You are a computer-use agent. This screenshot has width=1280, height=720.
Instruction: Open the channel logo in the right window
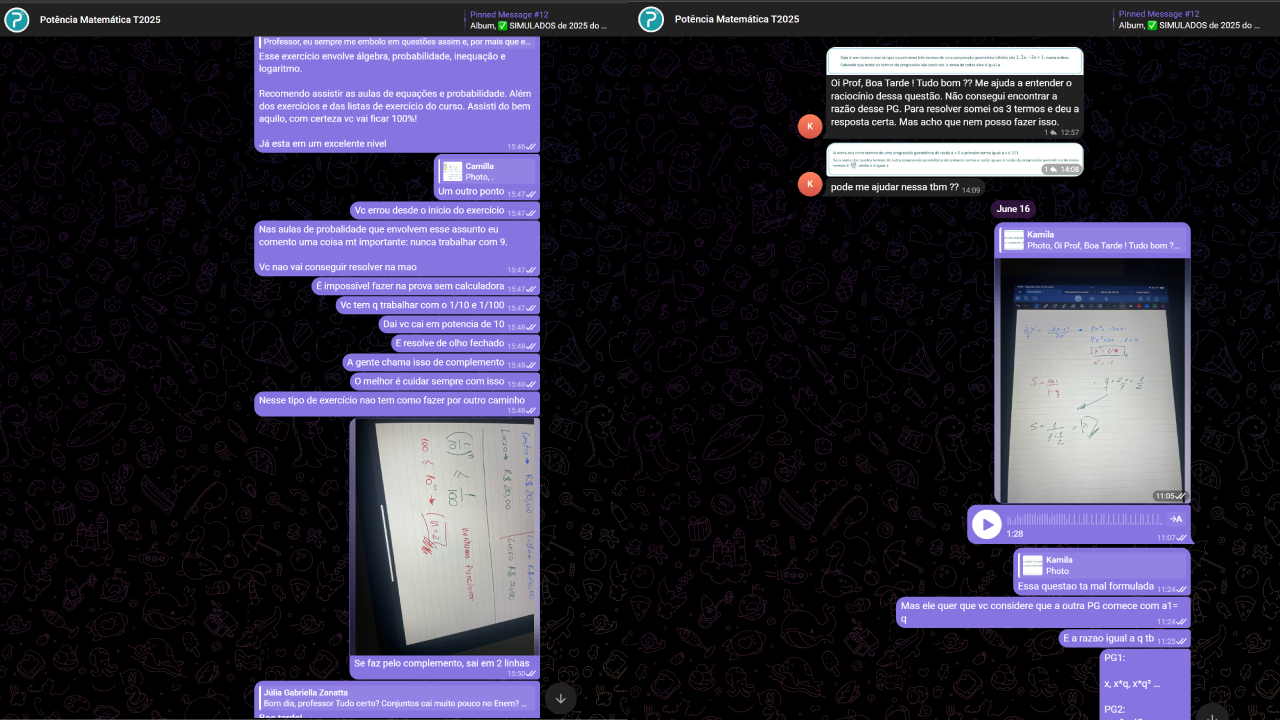pyautogui.click(x=651, y=19)
